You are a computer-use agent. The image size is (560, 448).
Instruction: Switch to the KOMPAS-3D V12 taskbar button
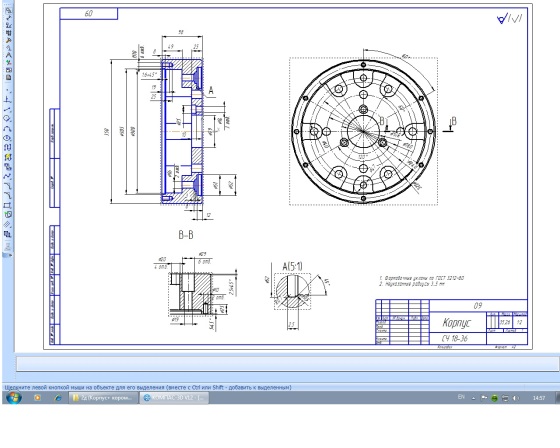coord(174,398)
